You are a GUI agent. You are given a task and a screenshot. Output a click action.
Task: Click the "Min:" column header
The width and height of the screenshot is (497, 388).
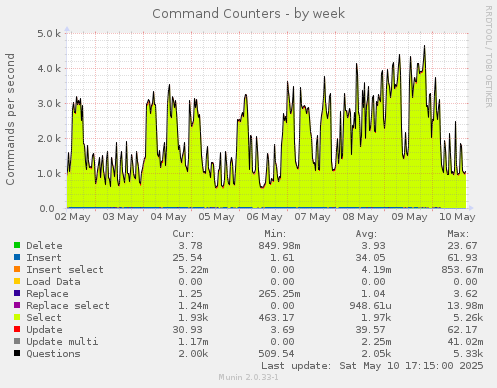(x=275, y=234)
